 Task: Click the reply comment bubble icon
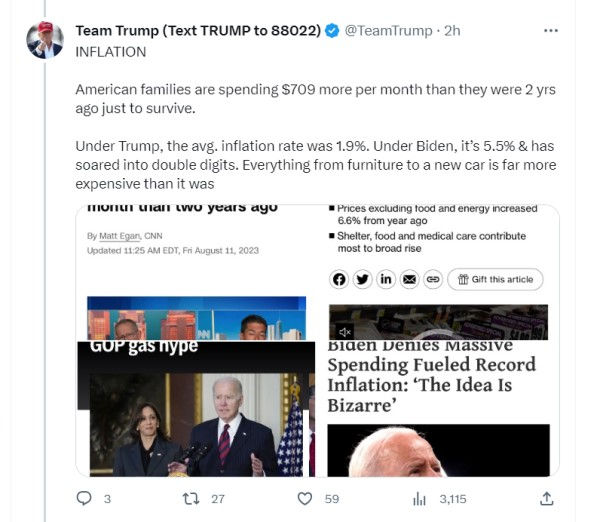(x=84, y=498)
